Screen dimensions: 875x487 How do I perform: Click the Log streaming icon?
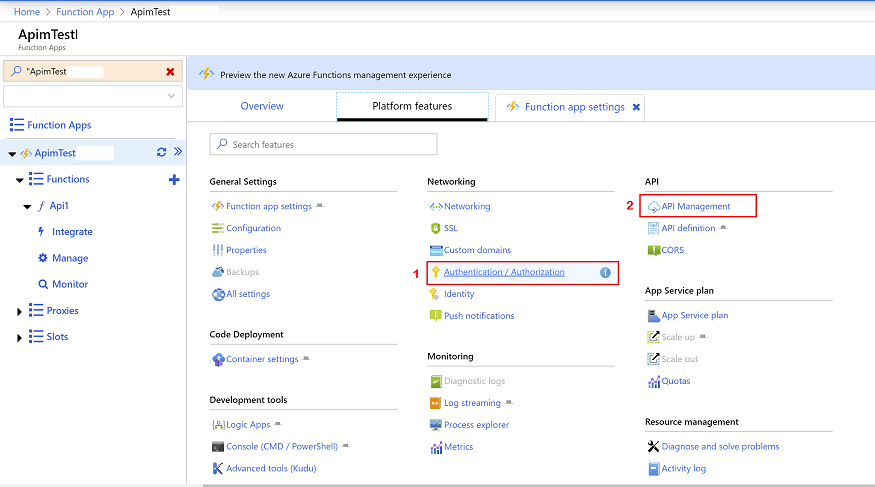[x=436, y=403]
